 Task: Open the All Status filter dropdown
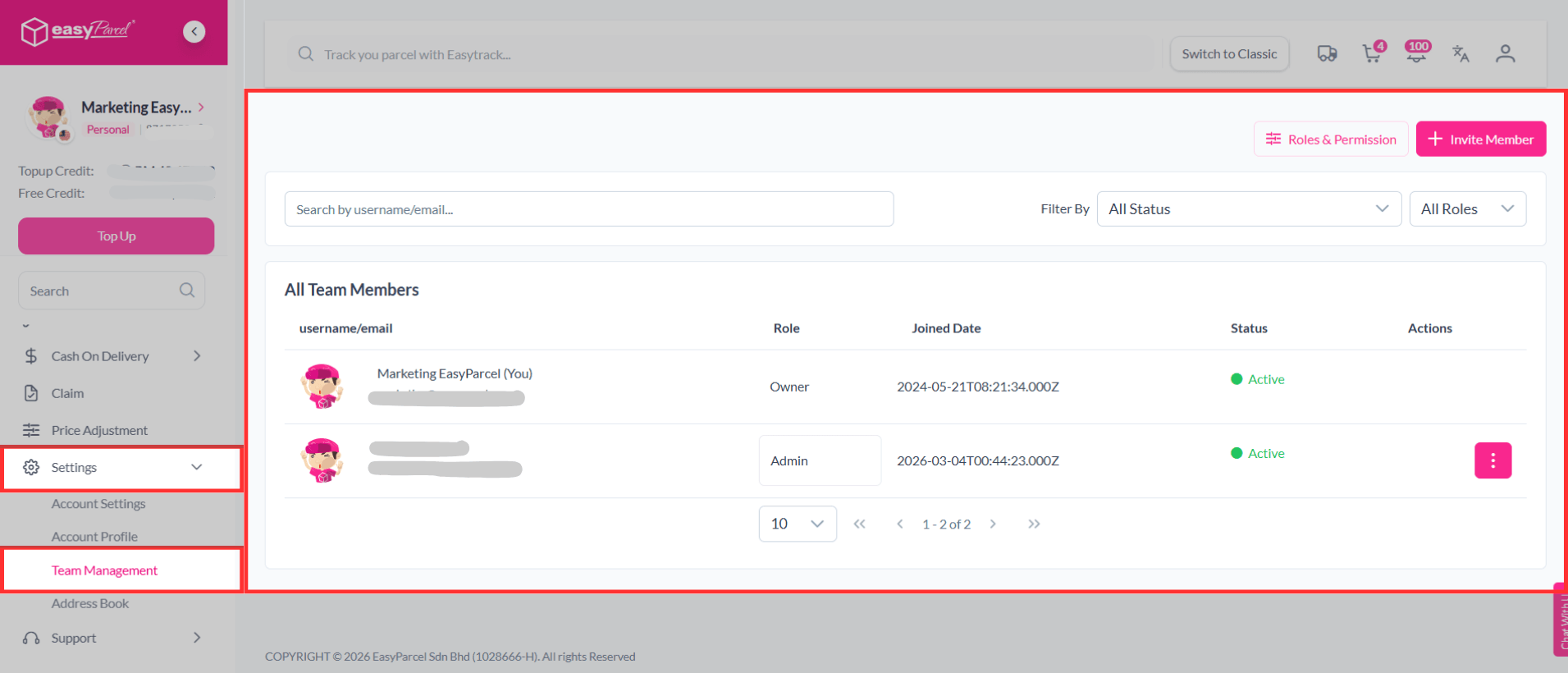(x=1248, y=209)
